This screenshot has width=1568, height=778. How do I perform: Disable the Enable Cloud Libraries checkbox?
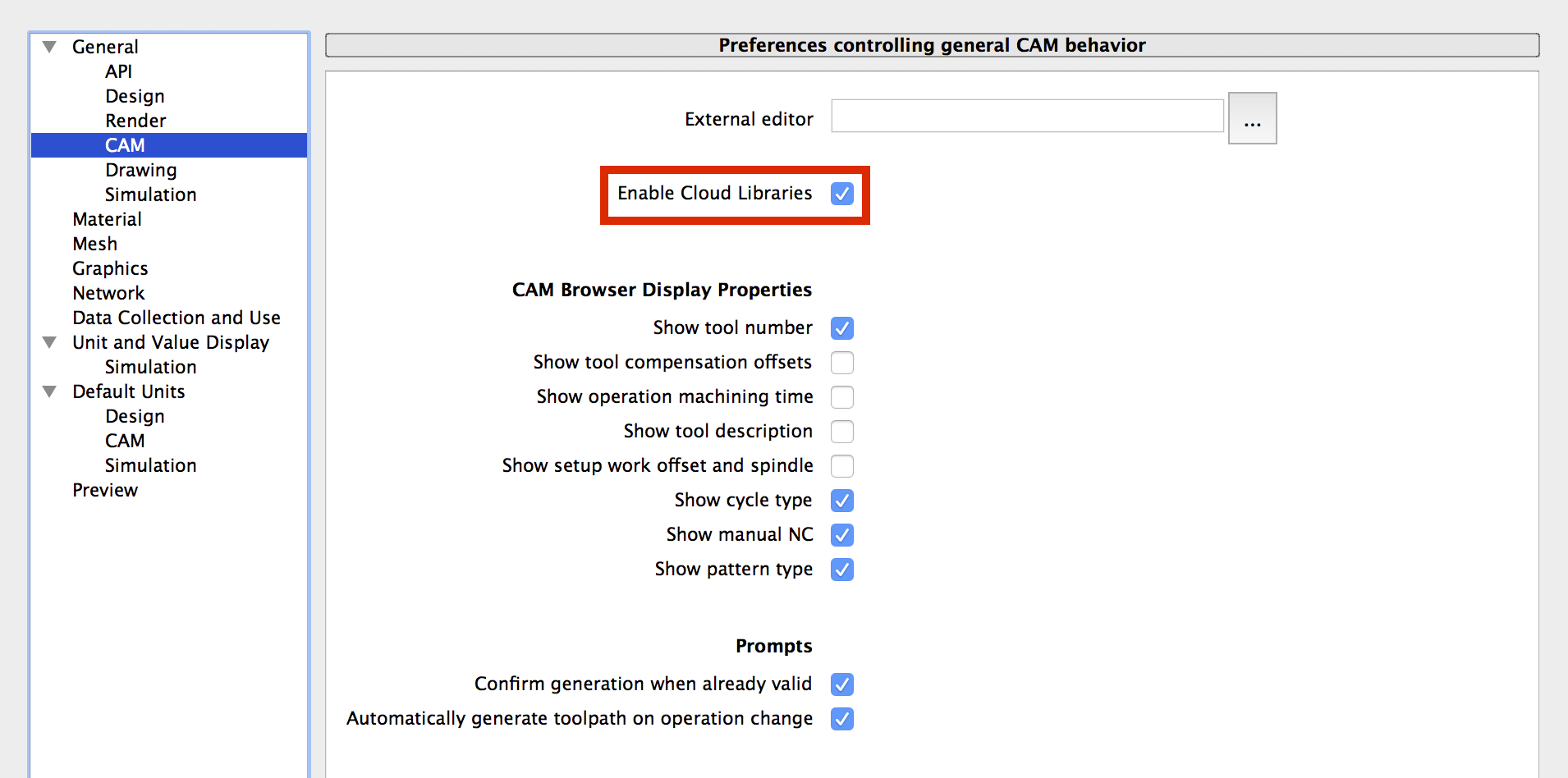pos(841,194)
